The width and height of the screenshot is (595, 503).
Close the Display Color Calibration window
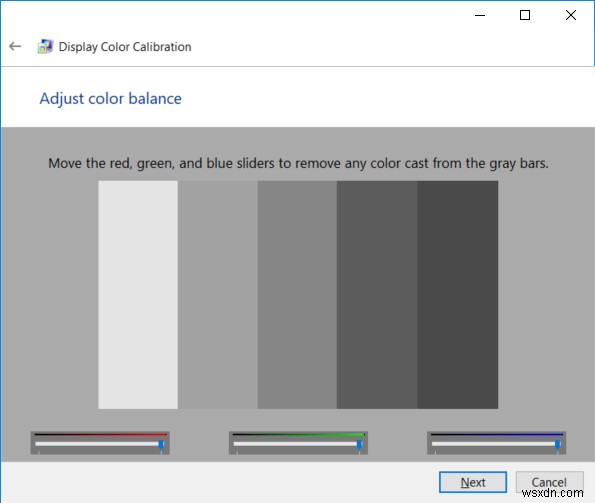pyautogui.click(x=571, y=15)
